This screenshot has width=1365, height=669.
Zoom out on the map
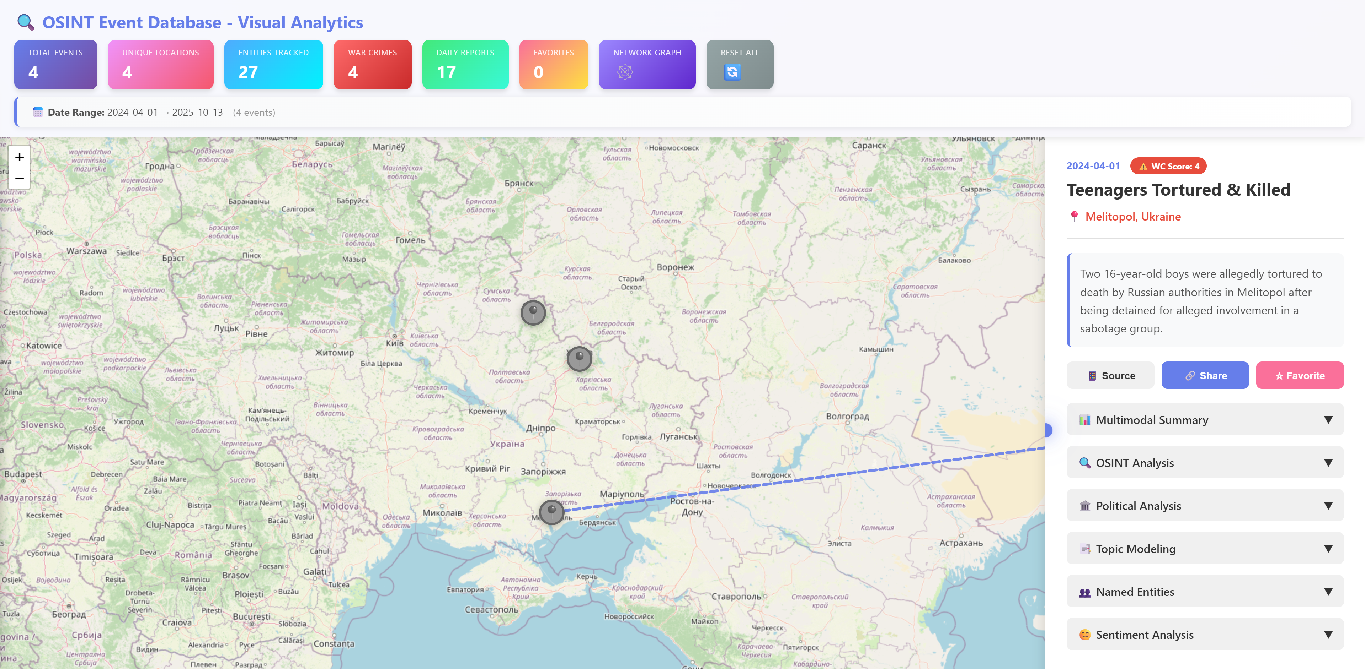(x=19, y=178)
